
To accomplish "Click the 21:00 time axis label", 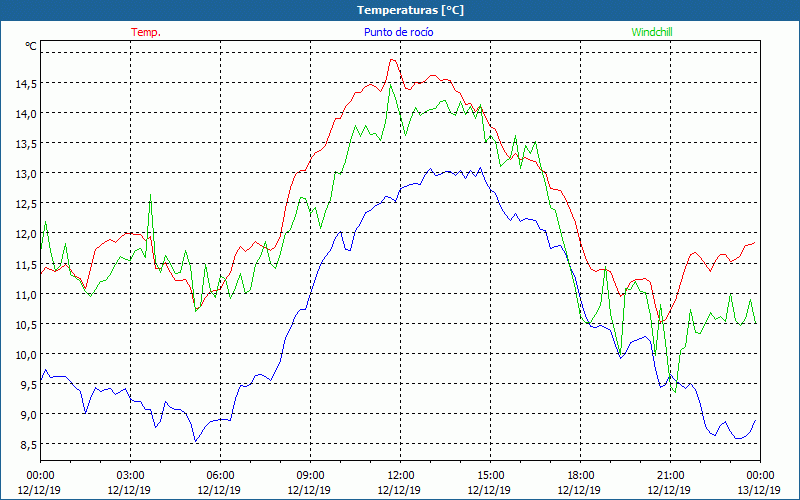I will (670, 476).
